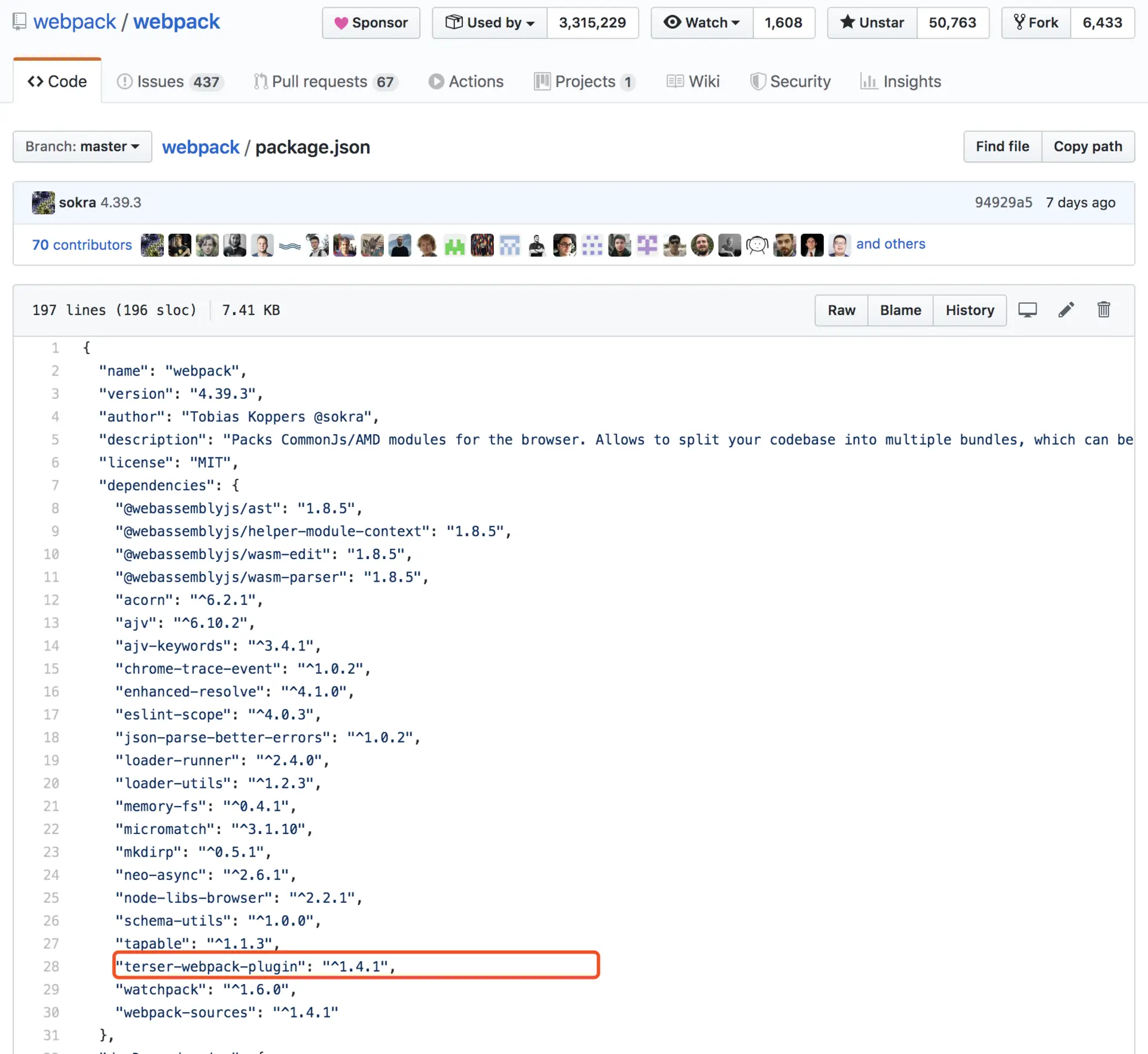Click the "watchpack" dependency line
This screenshot has height=1054, width=1148.
click(206, 990)
